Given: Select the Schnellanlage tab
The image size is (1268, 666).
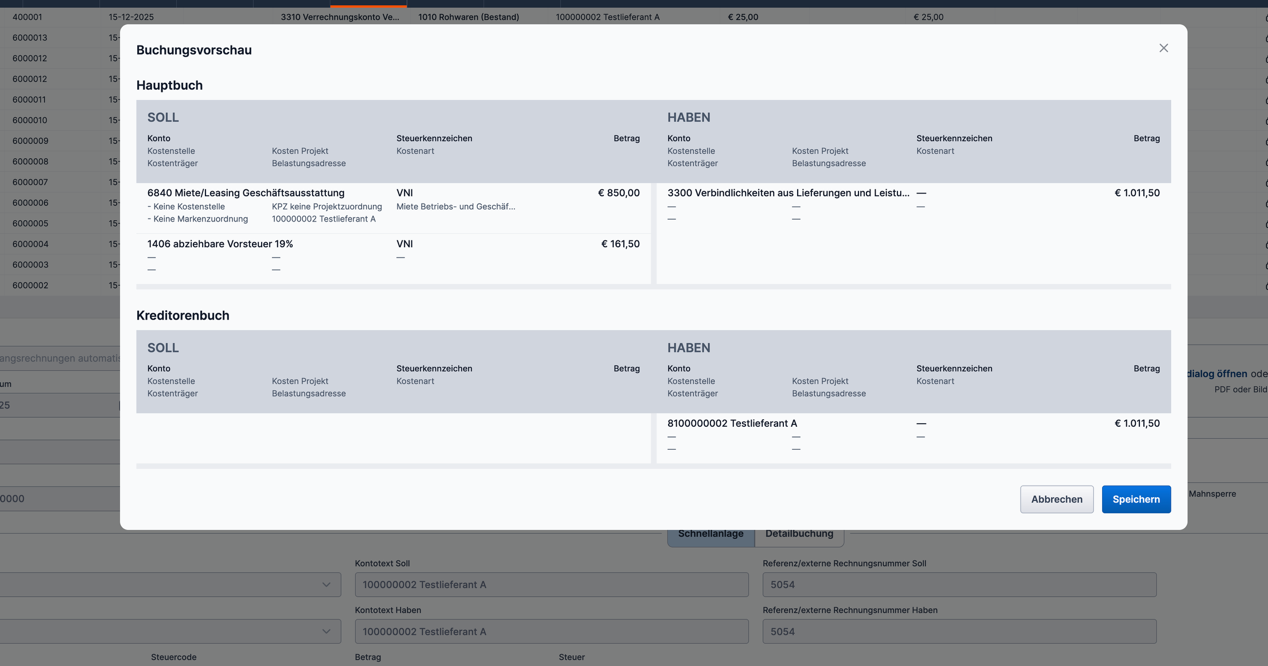Looking at the screenshot, I should point(710,535).
